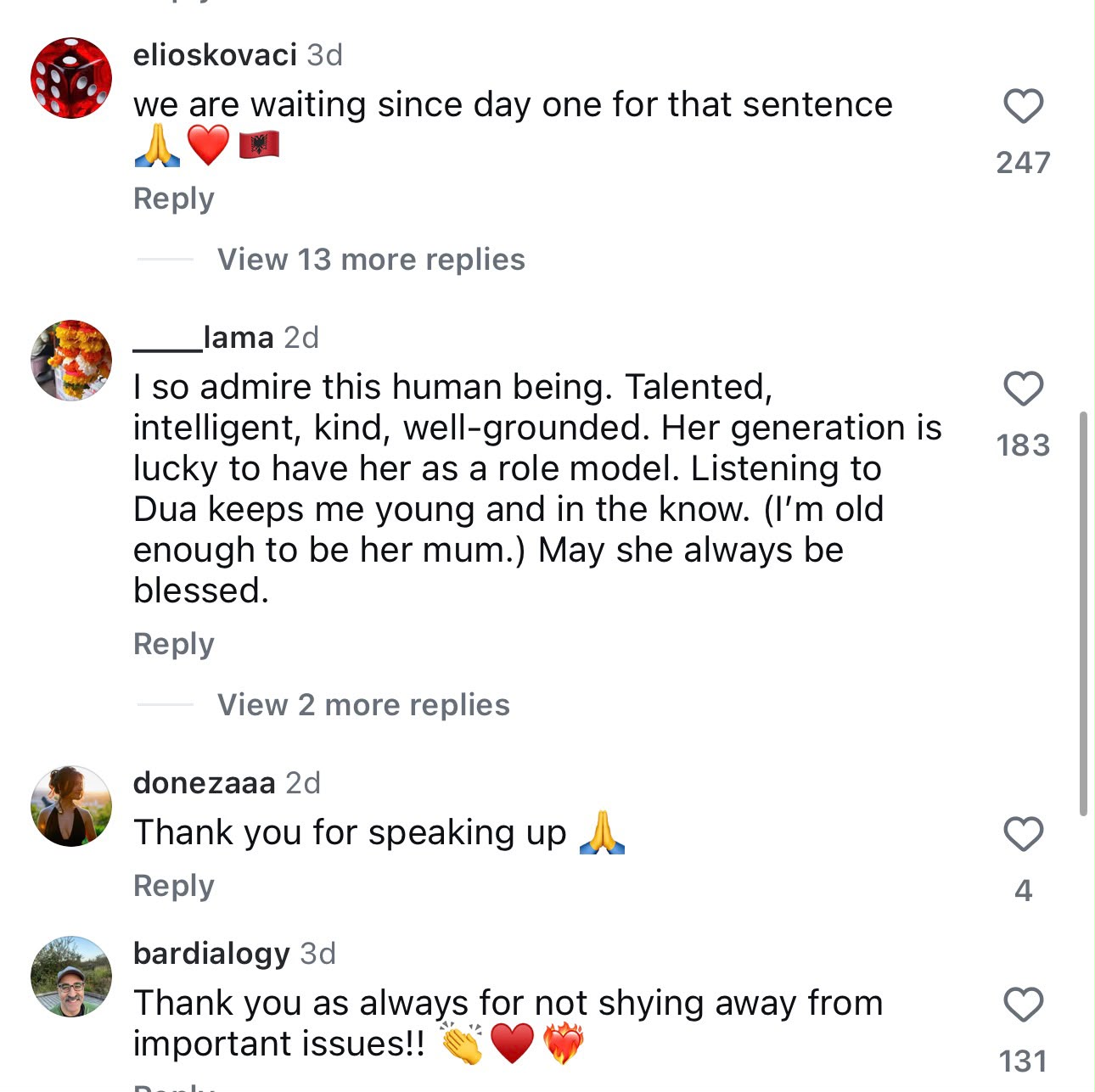
Task: Open elioskovaci's red dice profile picture
Action: coord(71,78)
